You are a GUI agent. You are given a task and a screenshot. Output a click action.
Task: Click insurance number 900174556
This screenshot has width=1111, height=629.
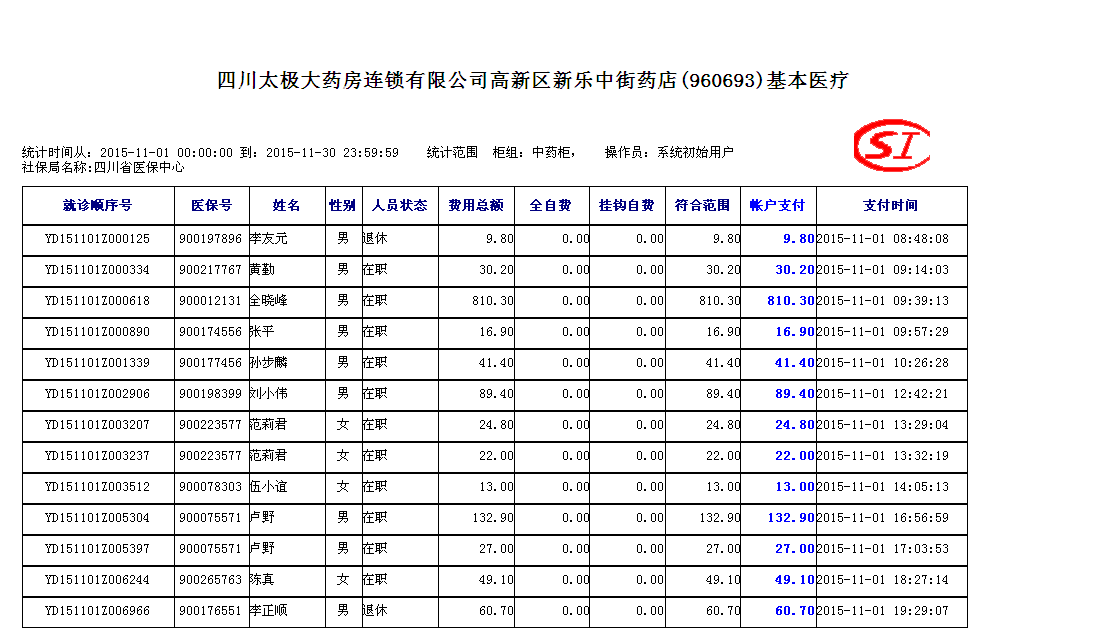[210, 332]
